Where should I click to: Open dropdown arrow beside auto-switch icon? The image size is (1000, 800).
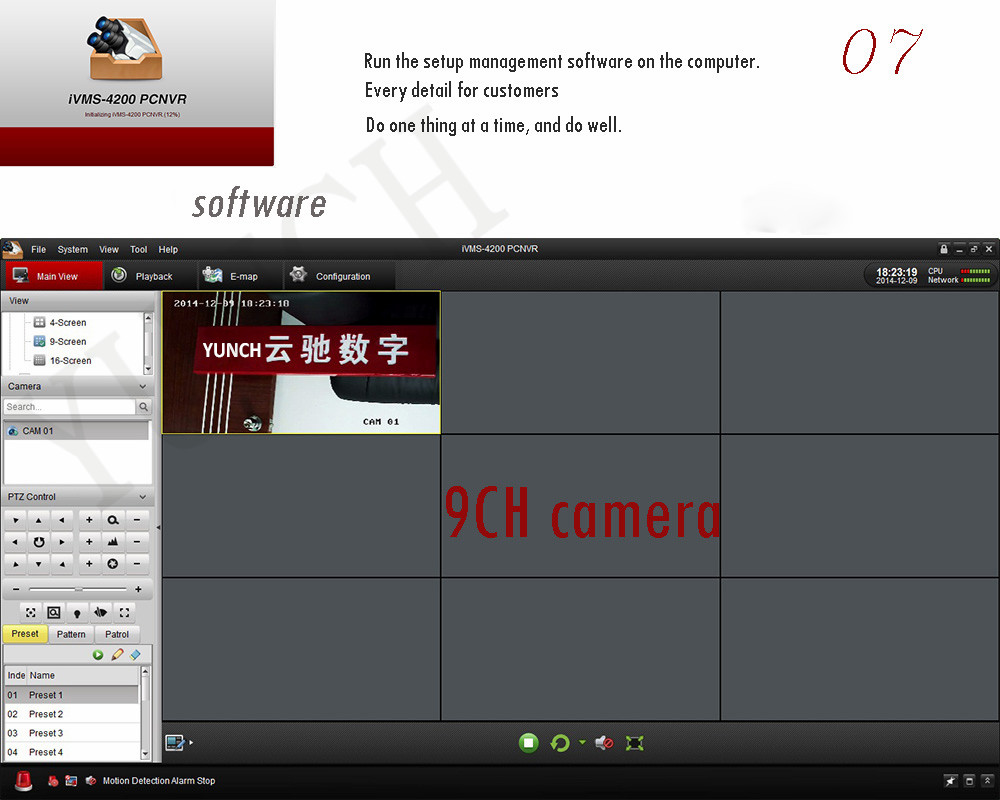click(x=582, y=743)
